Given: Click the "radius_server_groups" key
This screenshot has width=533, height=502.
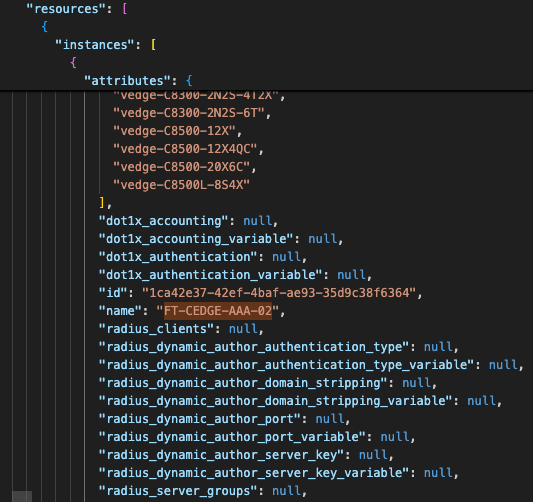Looking at the screenshot, I should (178, 491).
